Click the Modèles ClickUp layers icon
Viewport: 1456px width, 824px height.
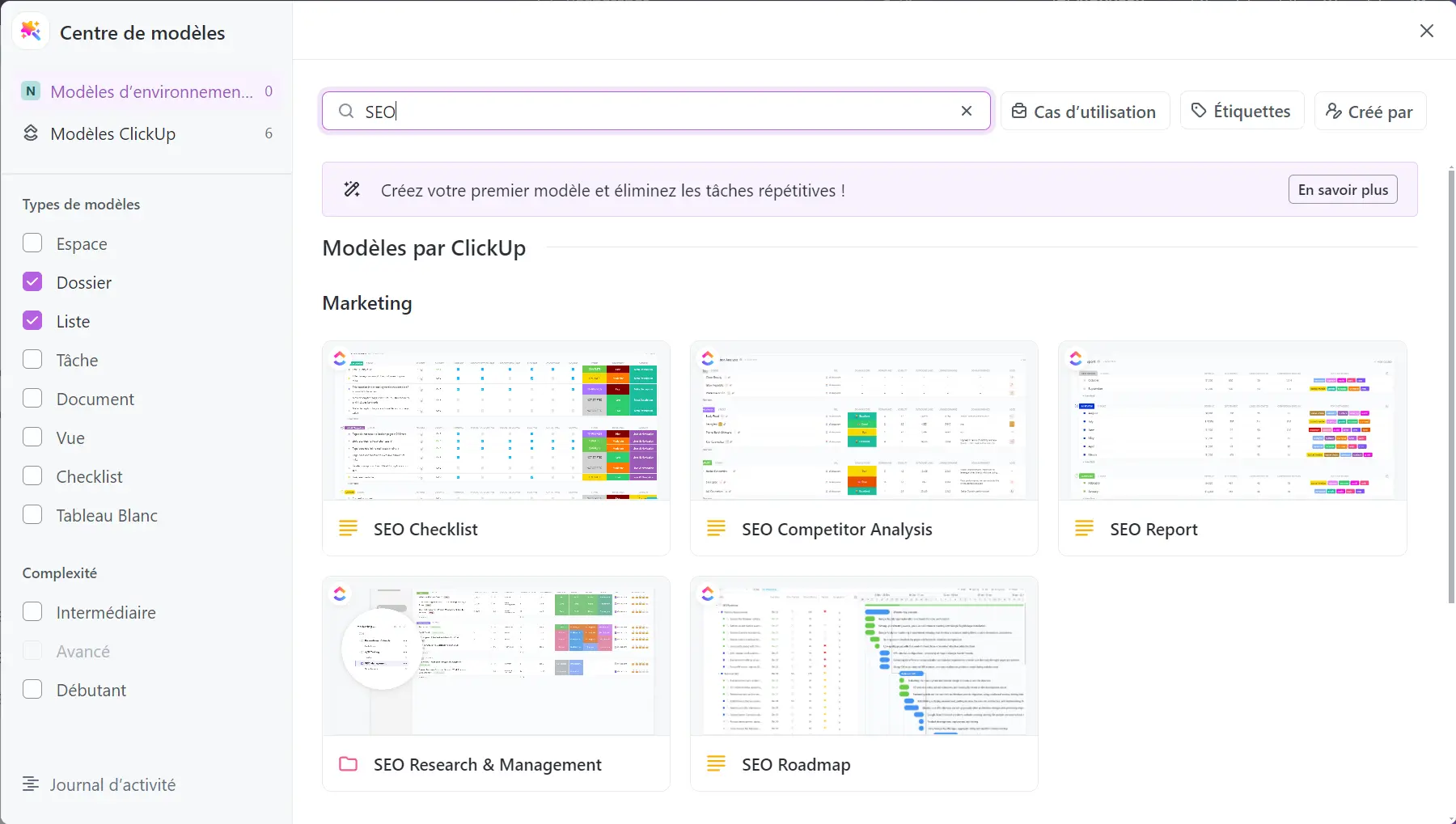[31, 133]
